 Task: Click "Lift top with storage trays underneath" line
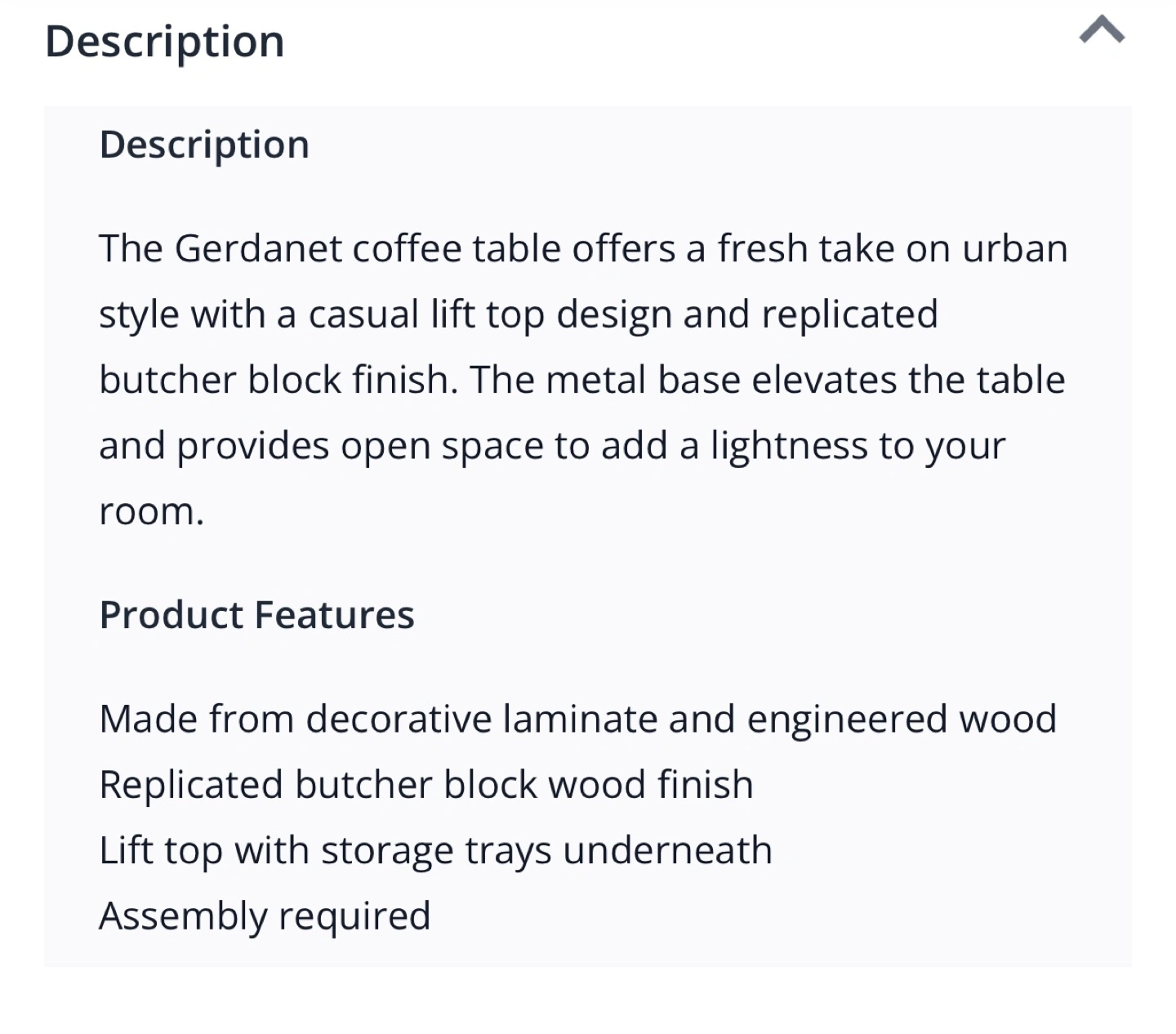(x=435, y=851)
